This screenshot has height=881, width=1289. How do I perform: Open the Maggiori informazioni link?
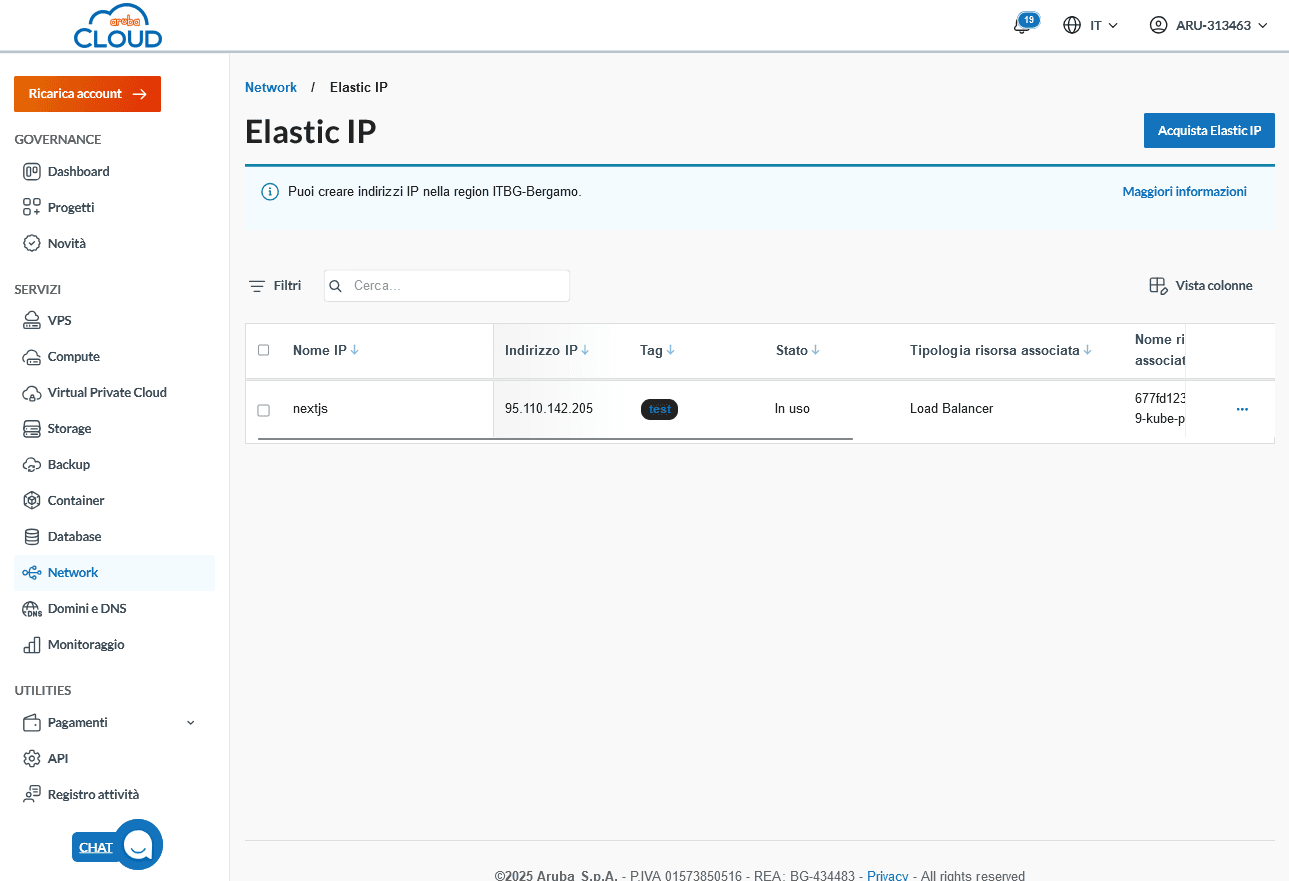1184,192
